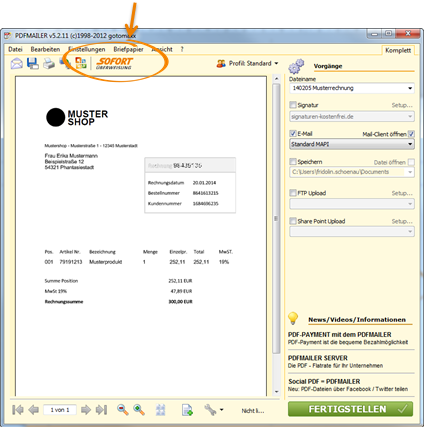Screen dimensions: 424x427
Task: Click the invoice page preview
Action: tap(141, 236)
